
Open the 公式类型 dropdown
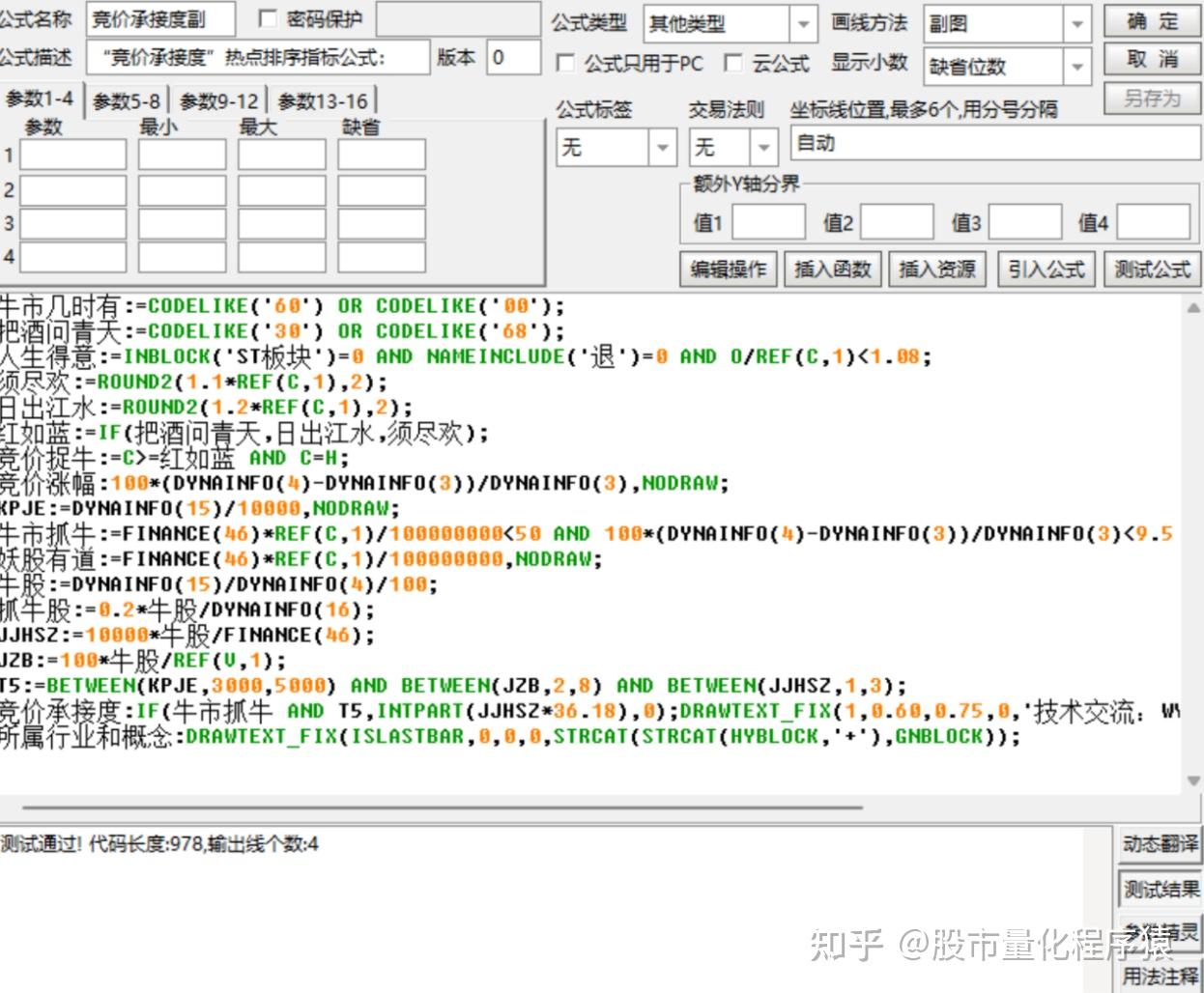803,23
